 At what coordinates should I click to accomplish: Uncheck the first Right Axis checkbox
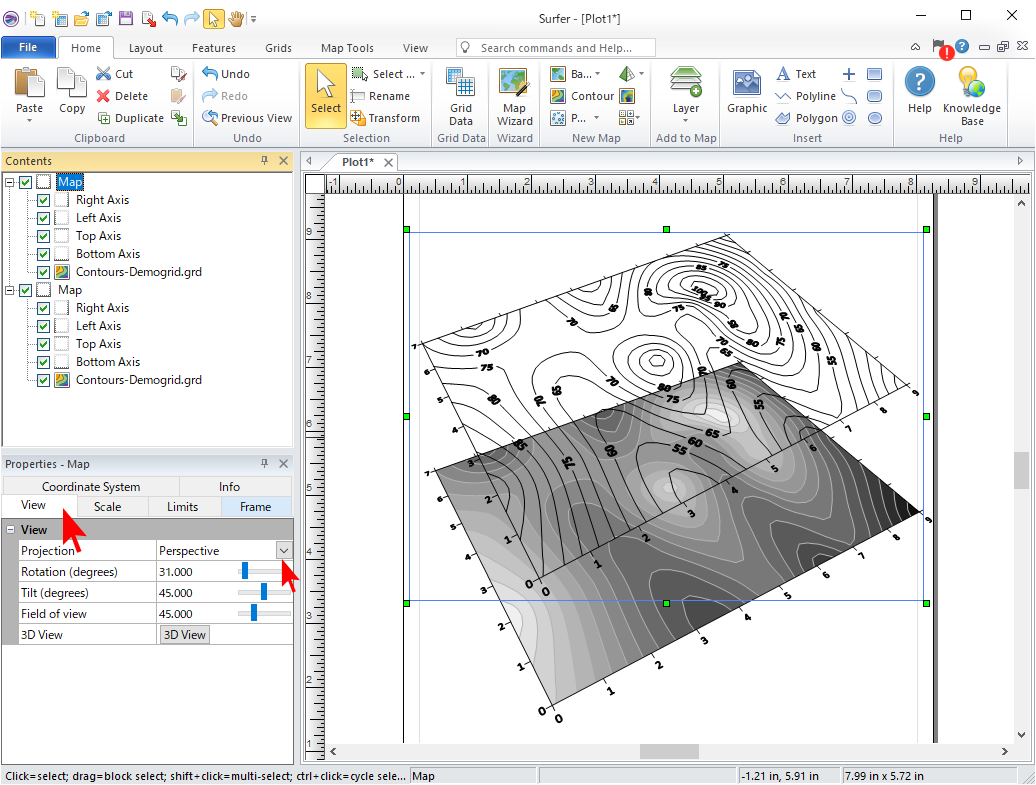point(44,200)
